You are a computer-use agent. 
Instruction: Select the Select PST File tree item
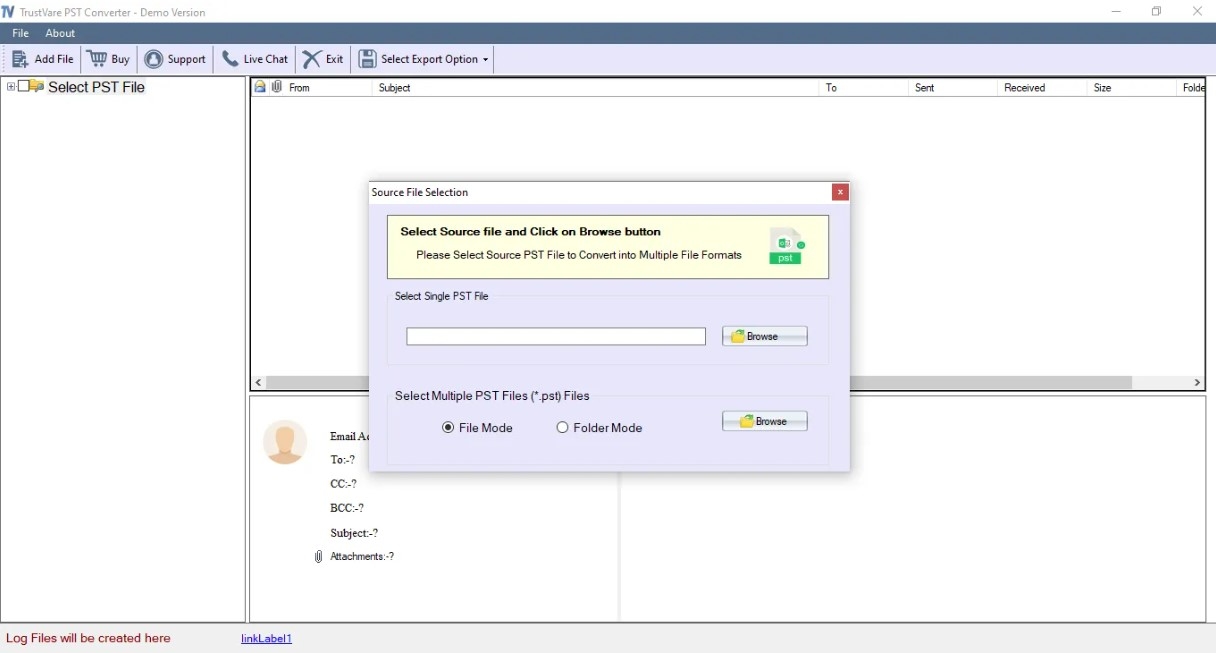click(96, 87)
